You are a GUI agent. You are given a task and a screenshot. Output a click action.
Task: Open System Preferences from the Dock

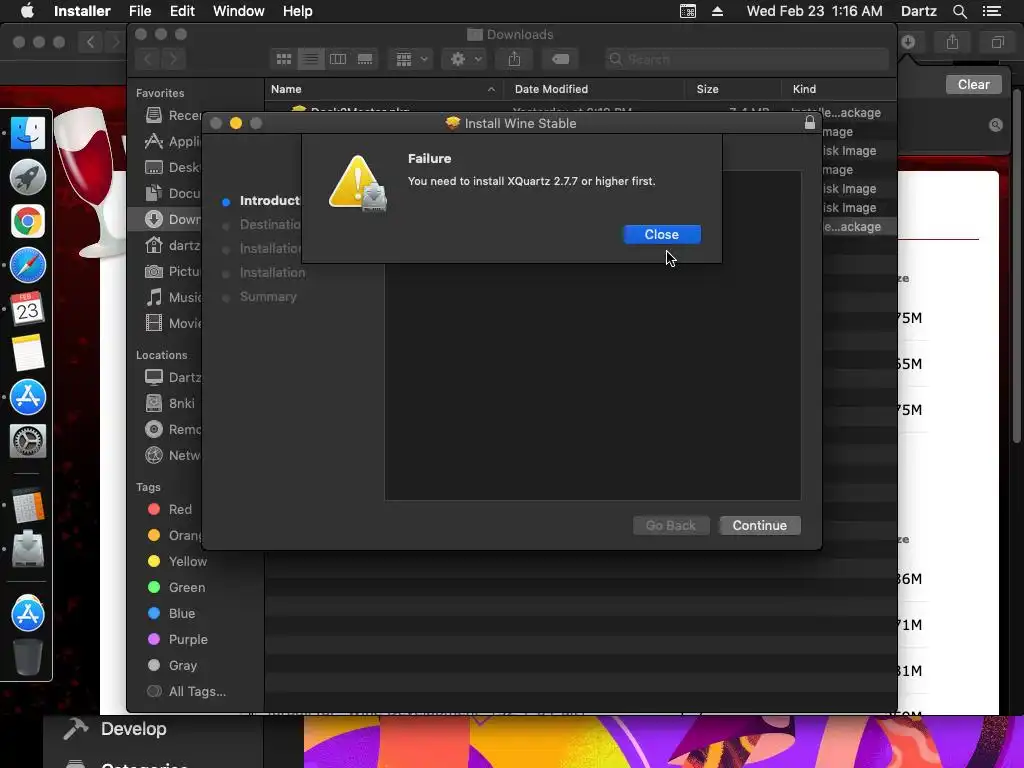pyautogui.click(x=27, y=441)
